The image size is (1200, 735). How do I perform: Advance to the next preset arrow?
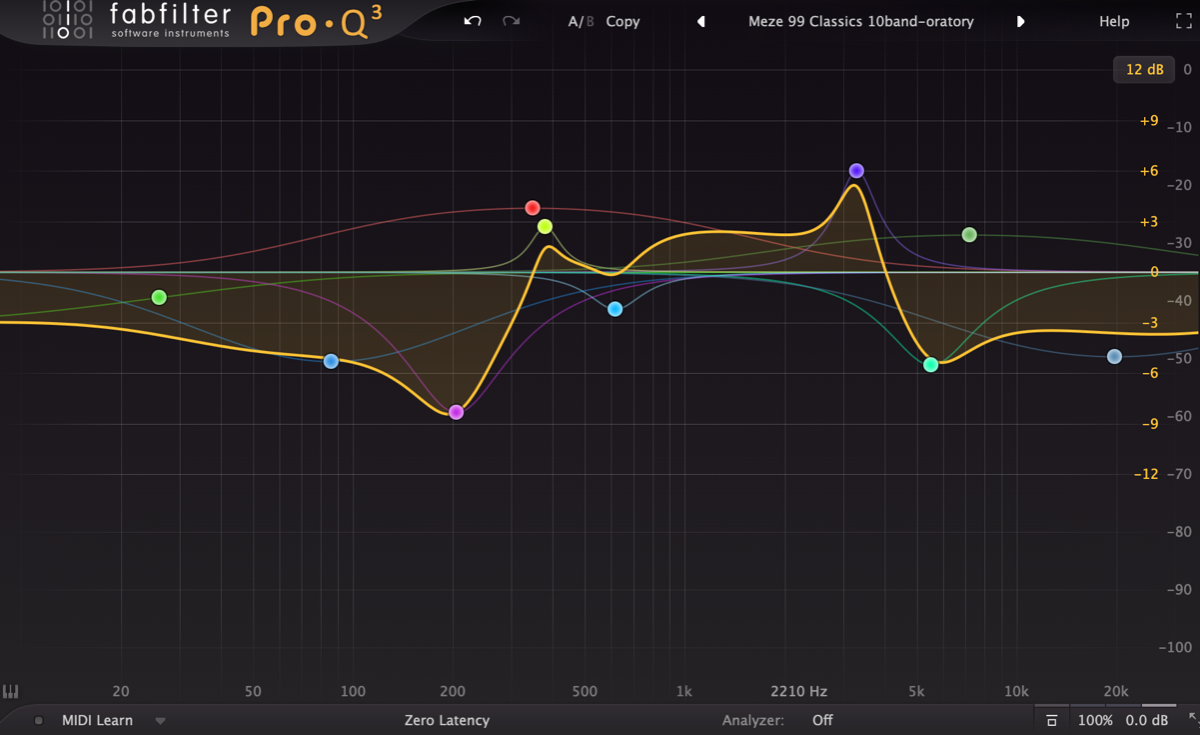[1021, 21]
